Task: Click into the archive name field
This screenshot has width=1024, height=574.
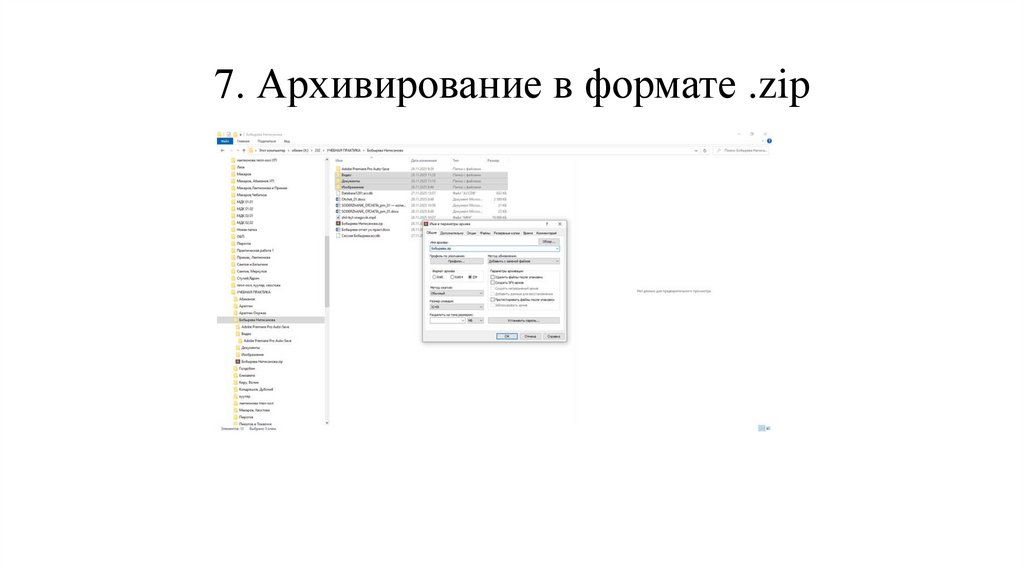Action: tap(492, 249)
